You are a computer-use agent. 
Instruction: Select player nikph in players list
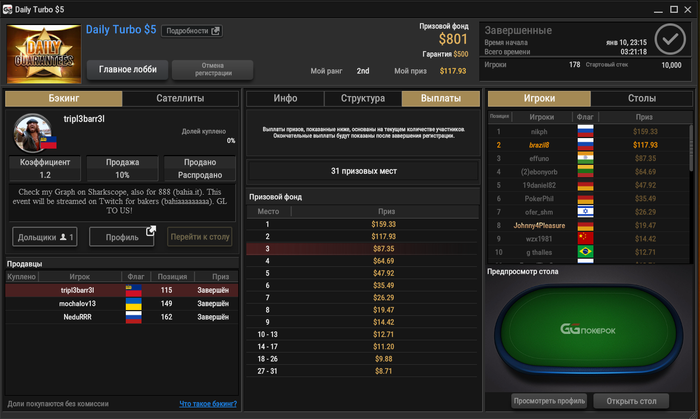pos(589,132)
